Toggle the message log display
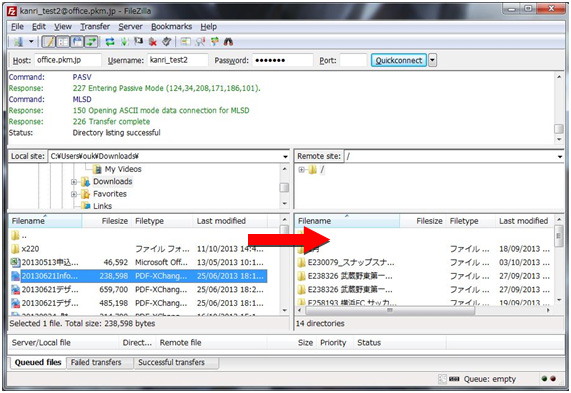Screen dimensions: 571x393 pyautogui.click(x=49, y=42)
